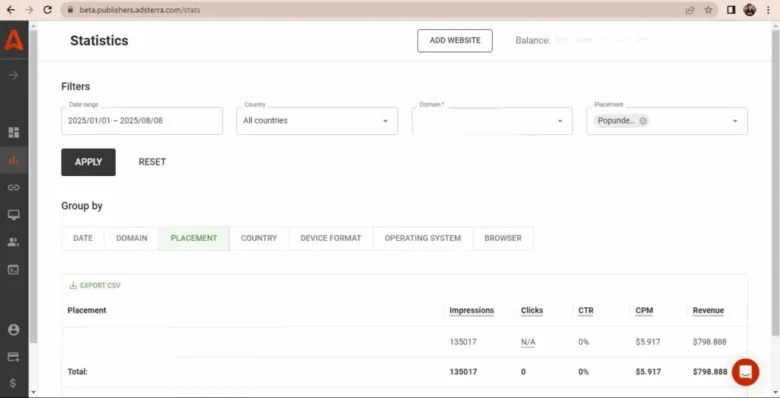Expand the Placement dropdown arrow

[735, 121]
